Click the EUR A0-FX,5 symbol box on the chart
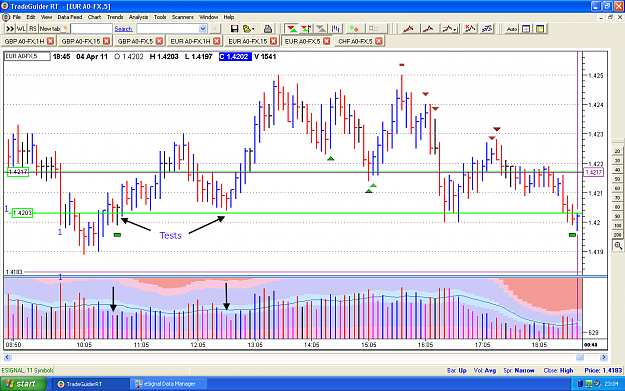Screen dimensions: 625x391 coord(27,56)
